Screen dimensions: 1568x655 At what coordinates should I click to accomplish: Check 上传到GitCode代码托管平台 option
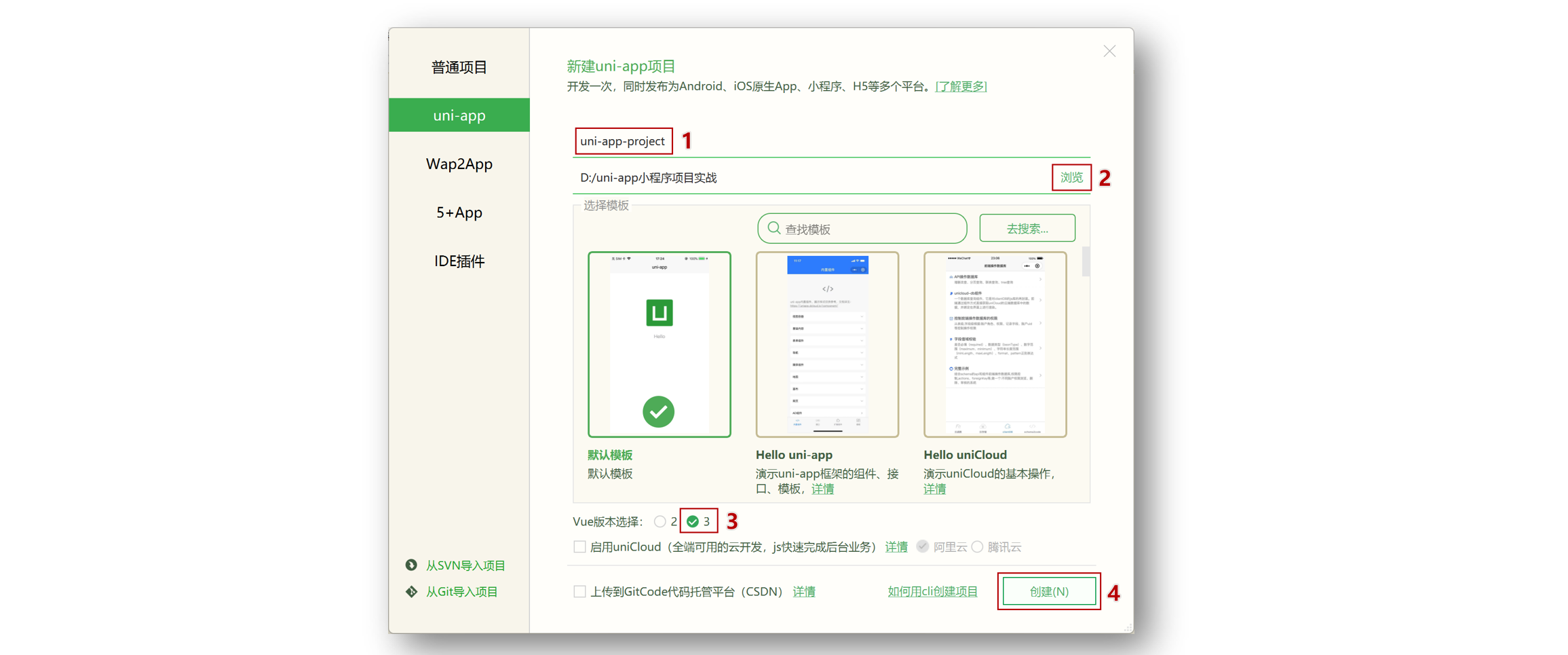(x=580, y=591)
